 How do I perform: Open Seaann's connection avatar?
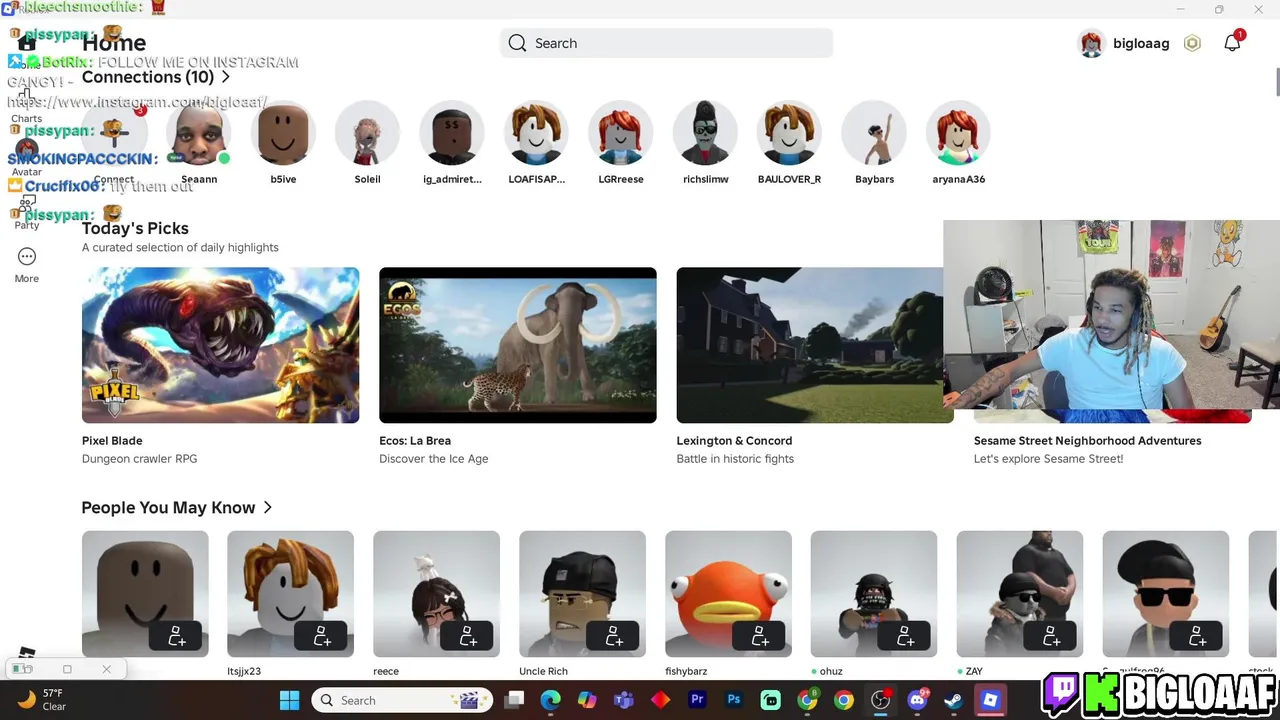tap(199, 133)
